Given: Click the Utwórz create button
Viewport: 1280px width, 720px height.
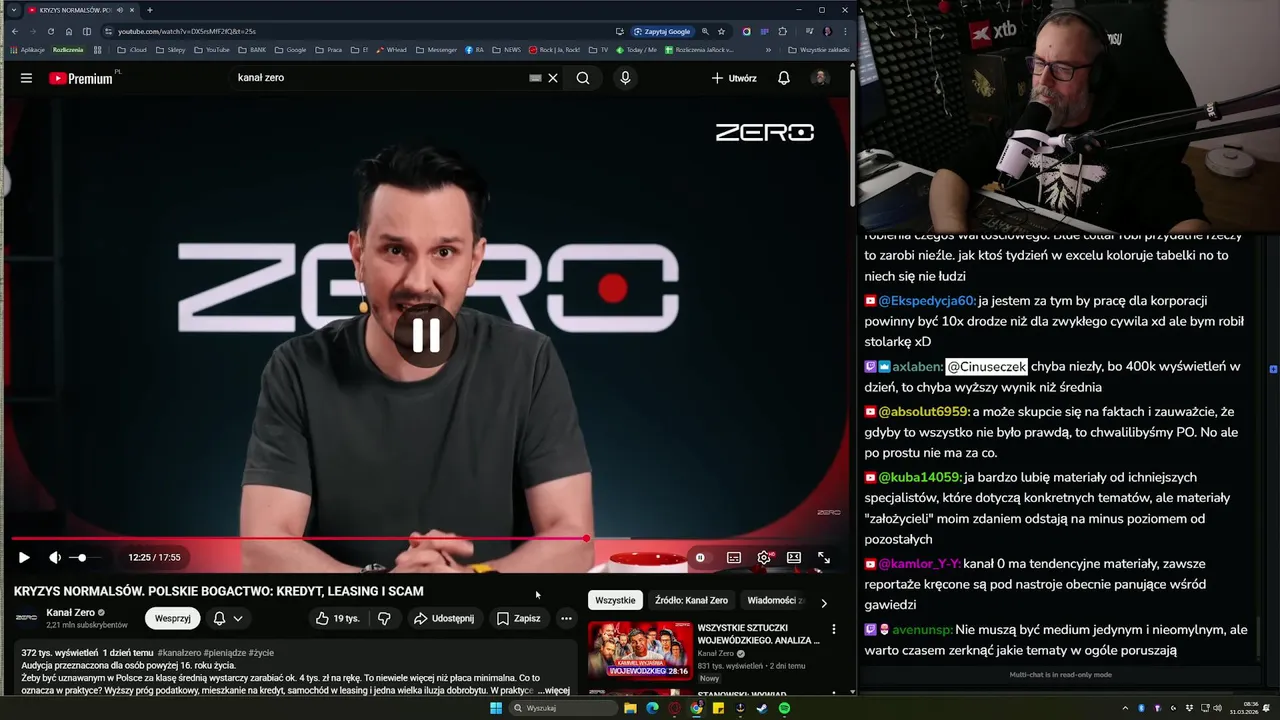Looking at the screenshot, I should click(734, 78).
